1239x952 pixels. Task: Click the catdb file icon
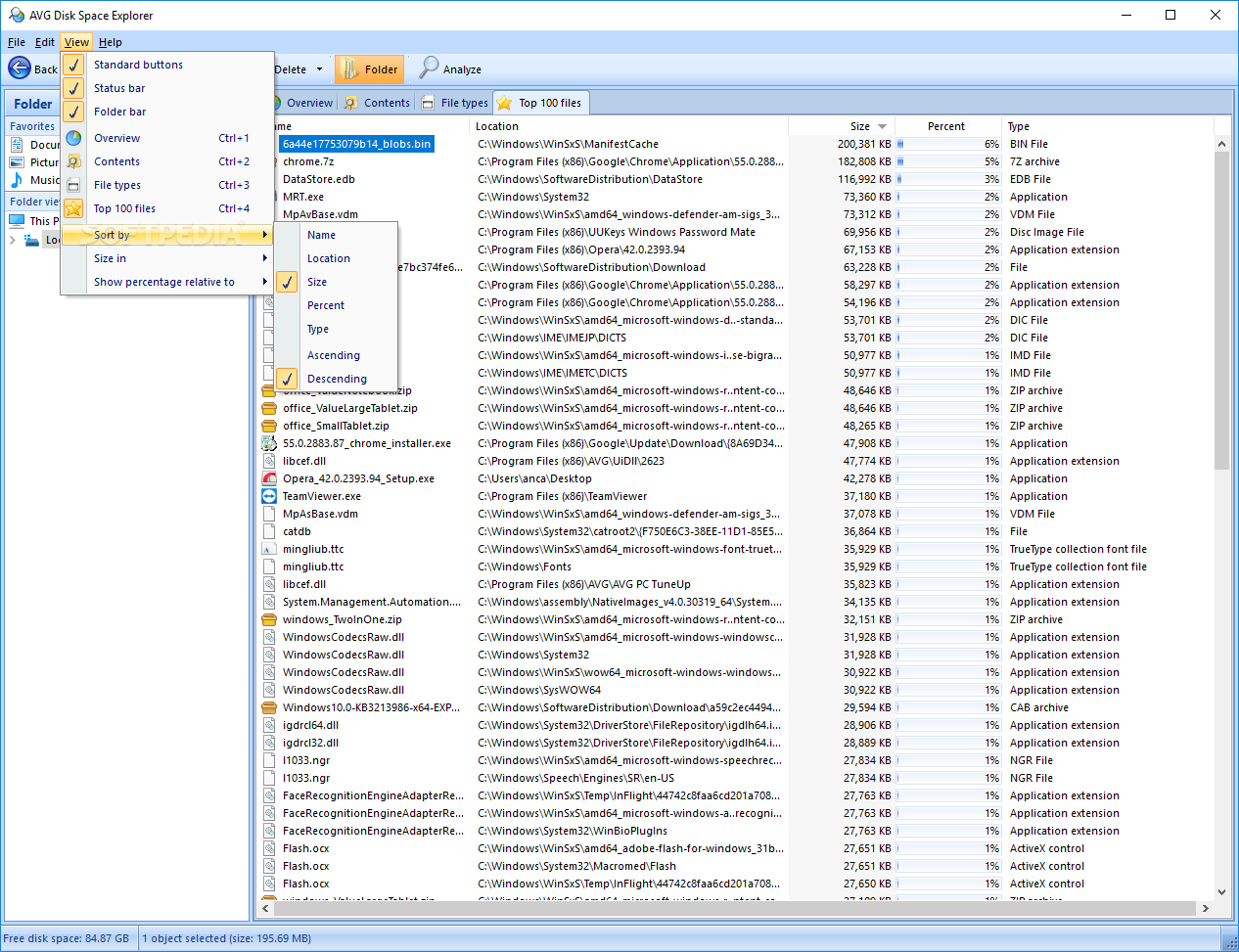pos(269,531)
